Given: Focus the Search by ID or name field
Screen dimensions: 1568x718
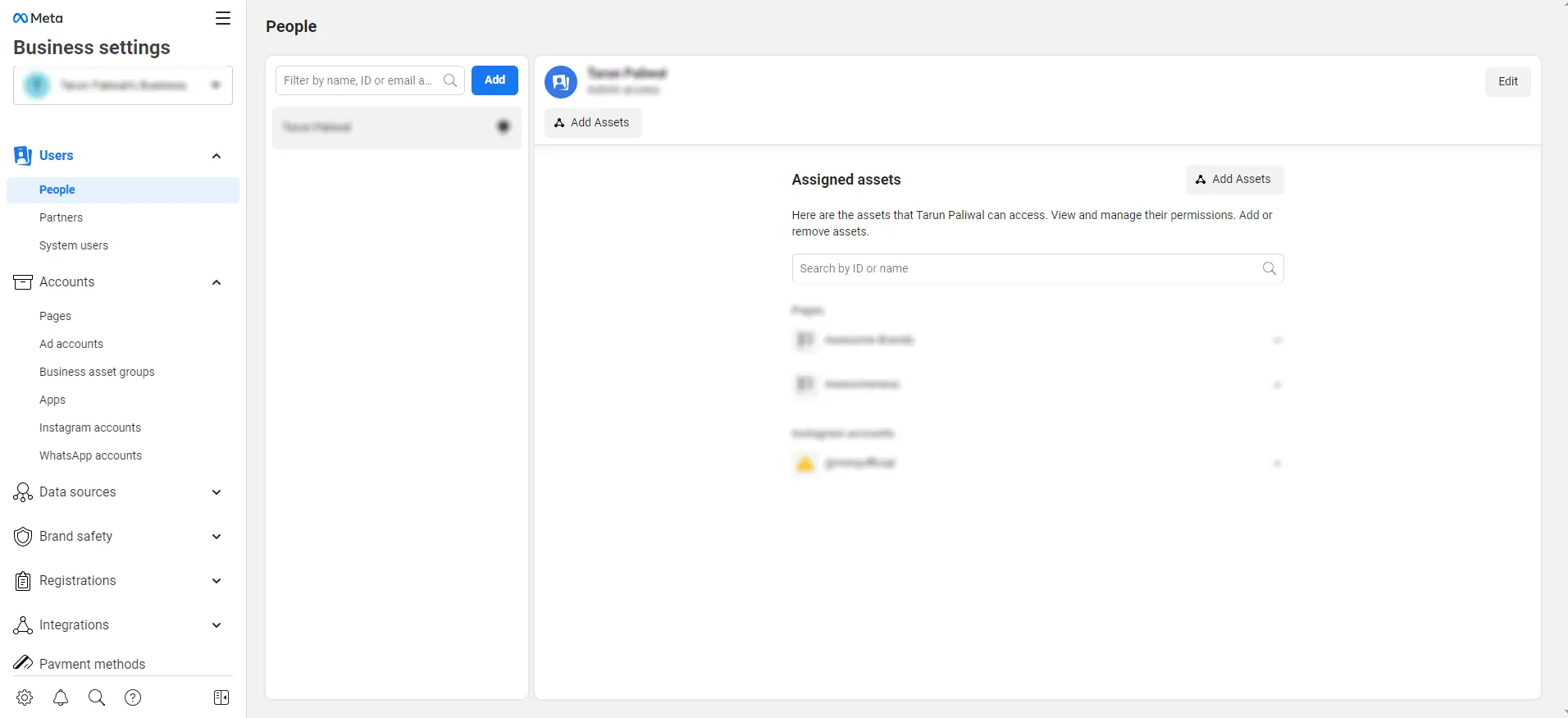Looking at the screenshot, I should click(x=1037, y=268).
